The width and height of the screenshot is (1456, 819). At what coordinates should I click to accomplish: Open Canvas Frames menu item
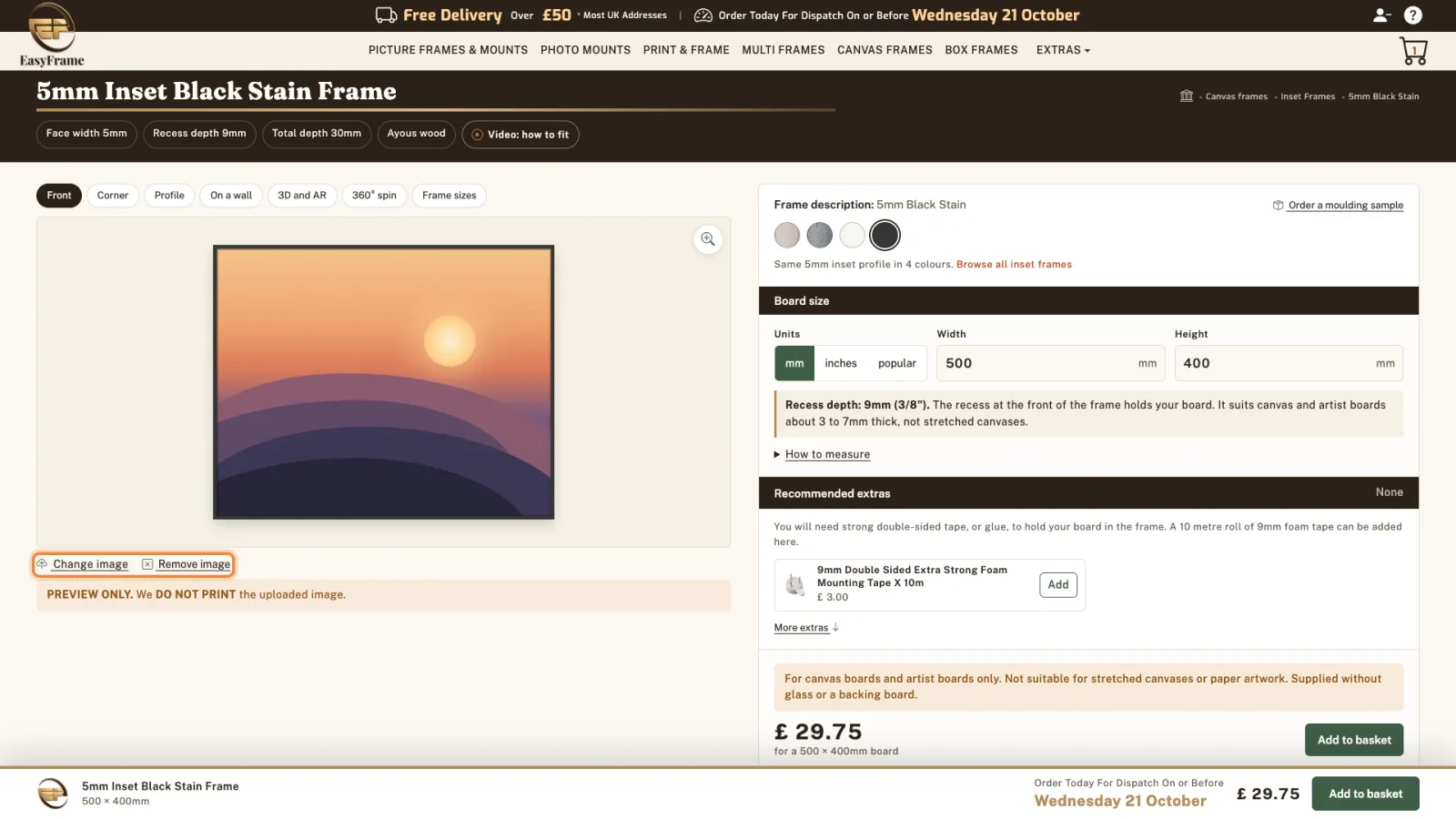885,50
